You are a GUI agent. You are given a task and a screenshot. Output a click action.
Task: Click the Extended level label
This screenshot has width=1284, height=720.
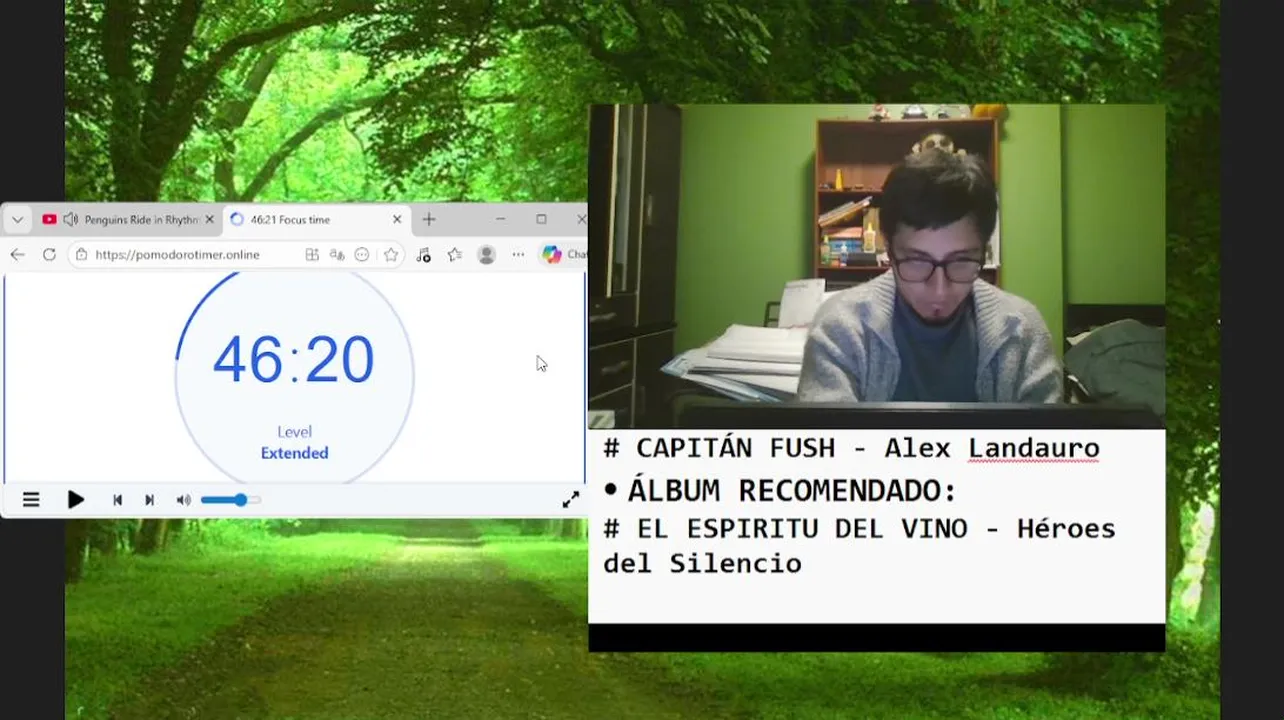point(294,453)
